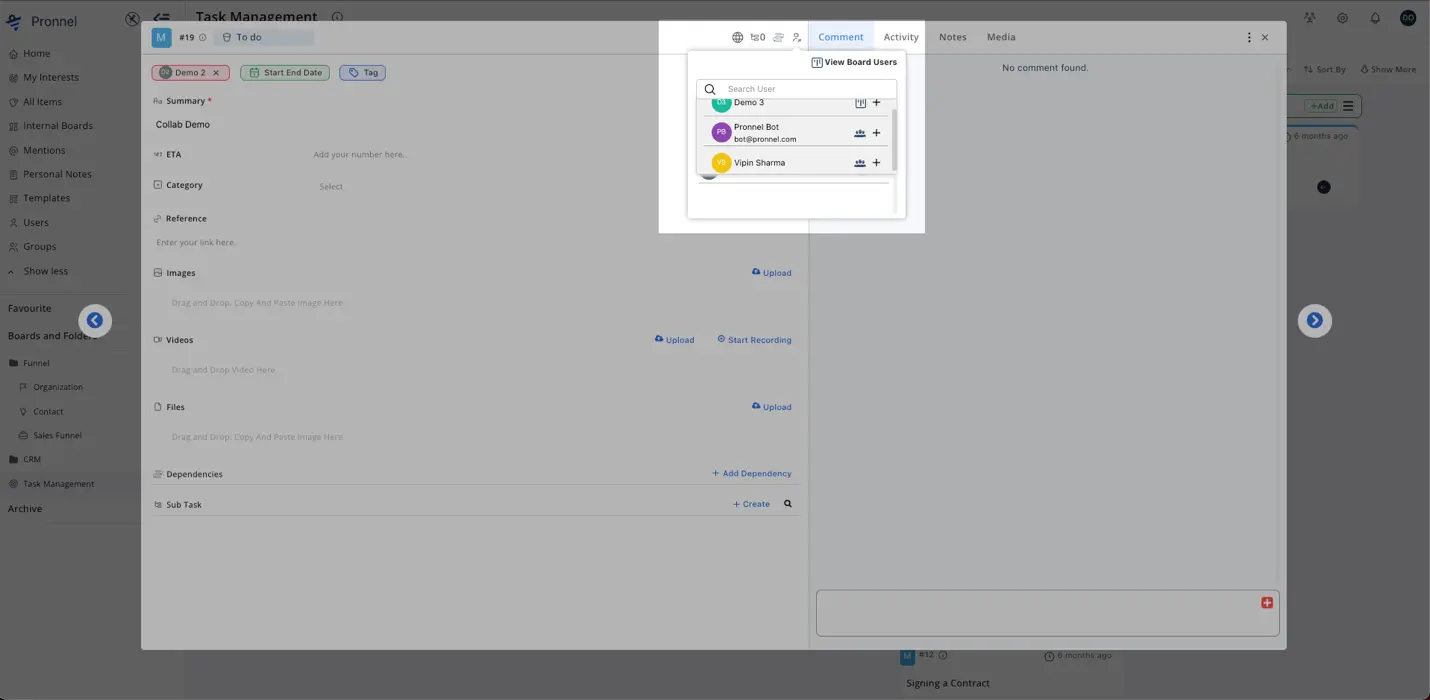Collapse sidebar with Show less
Screen dimensions: 1430x700
click(x=38, y=271)
